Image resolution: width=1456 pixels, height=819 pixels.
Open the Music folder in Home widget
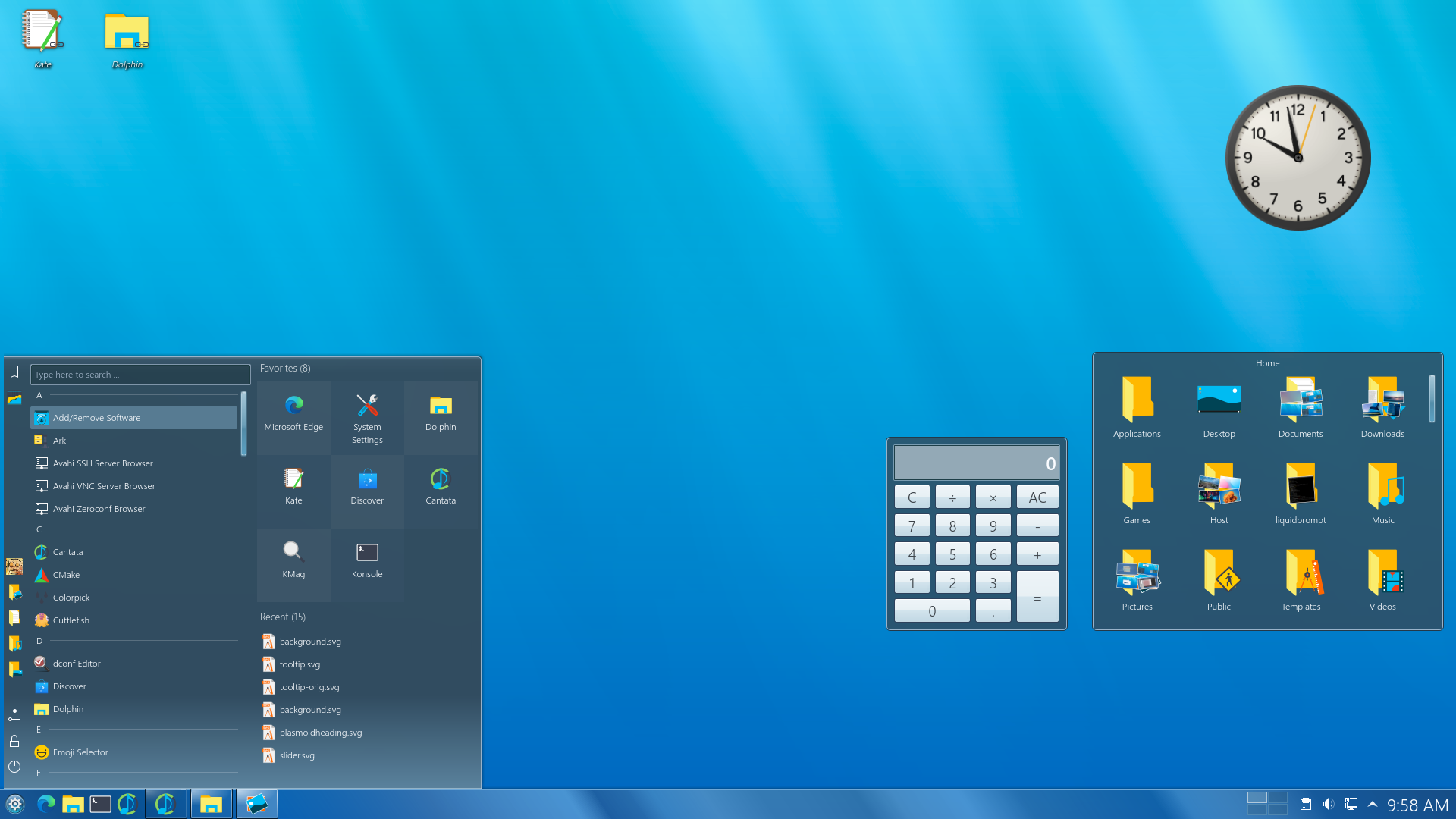coord(1382,494)
